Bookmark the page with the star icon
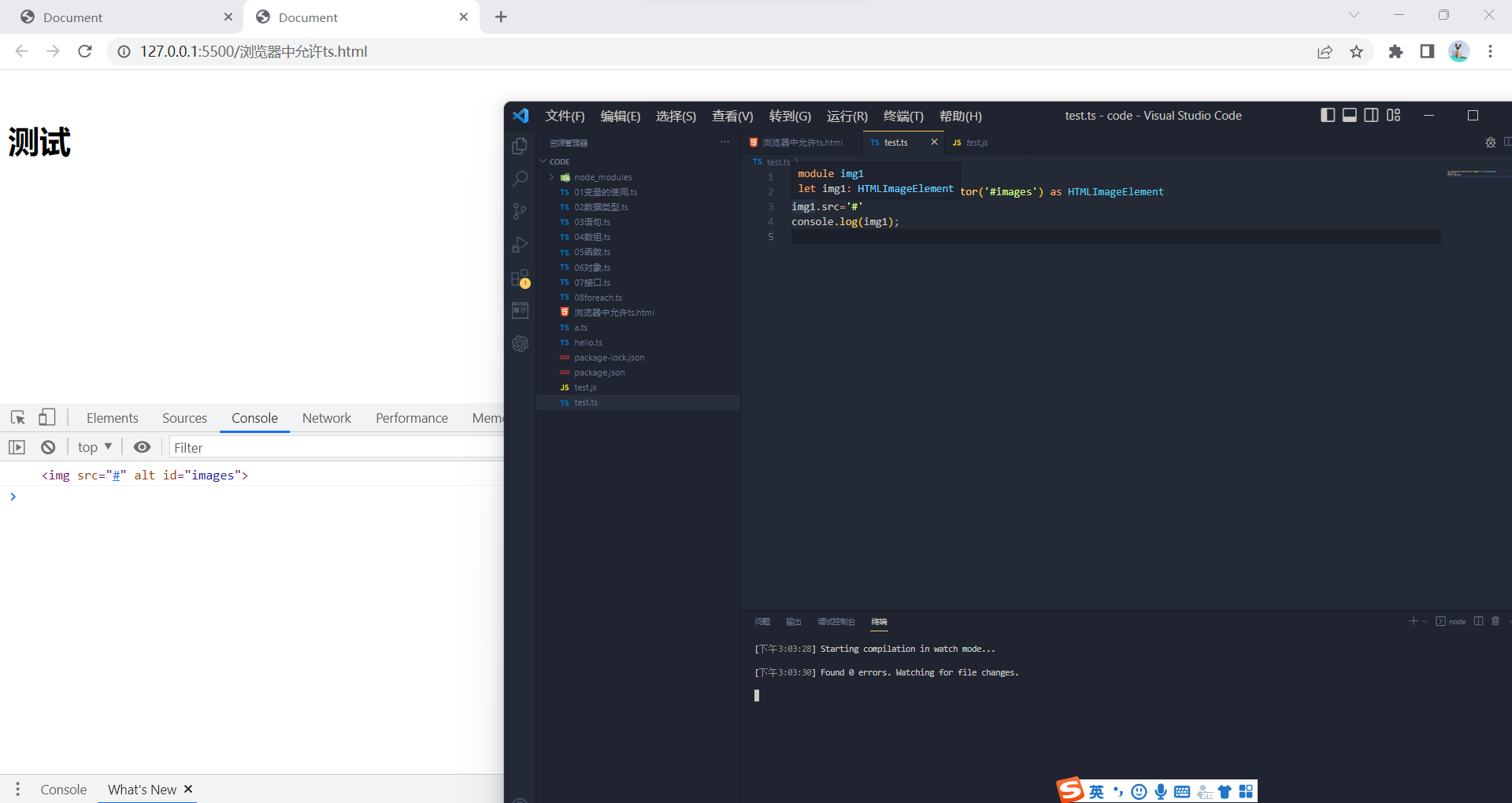The width and height of the screenshot is (1512, 803). [x=1356, y=51]
